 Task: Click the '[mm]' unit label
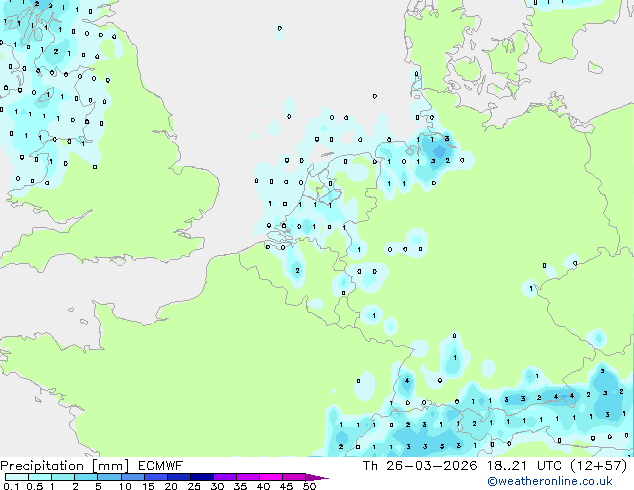coord(110,466)
